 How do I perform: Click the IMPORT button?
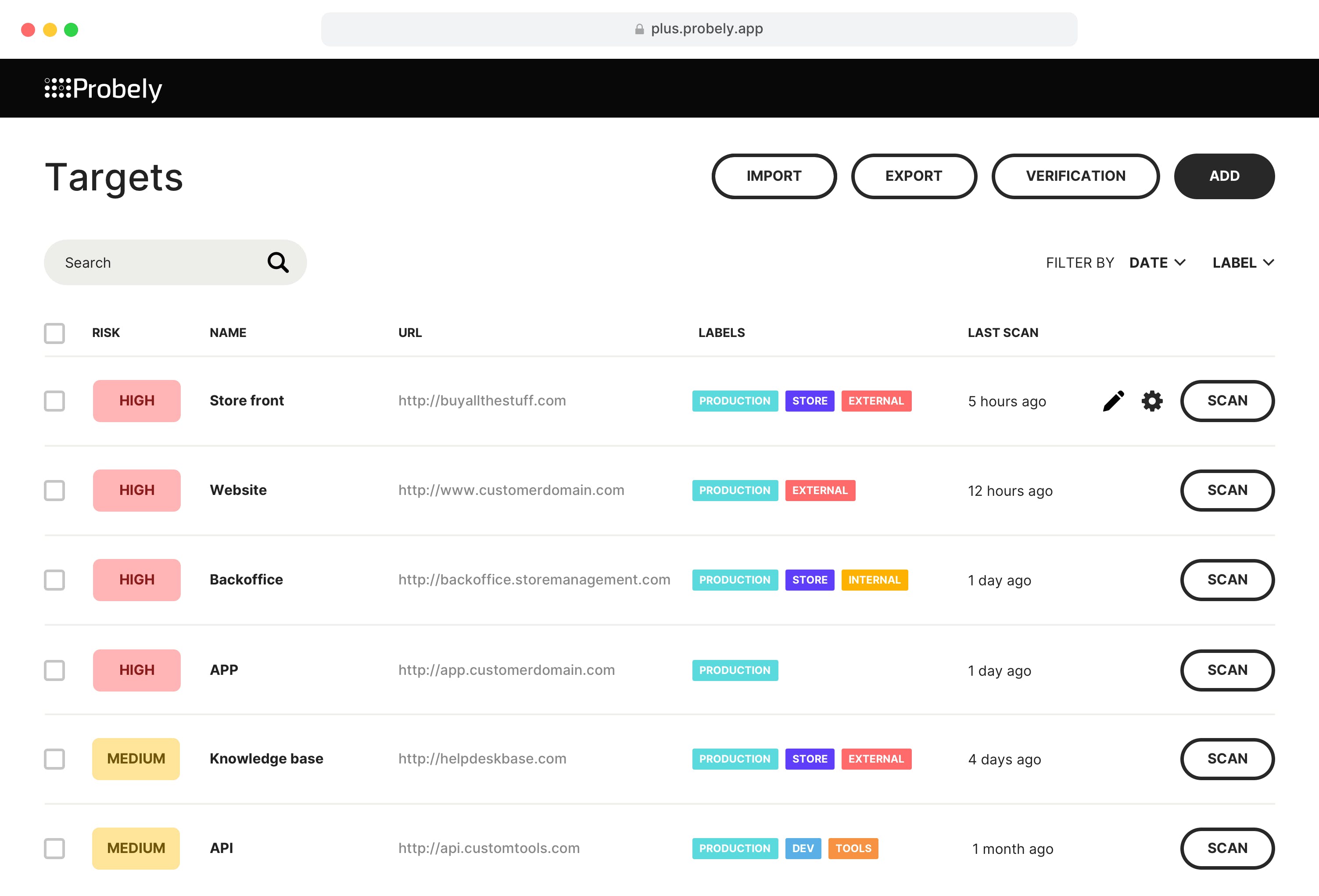774,176
